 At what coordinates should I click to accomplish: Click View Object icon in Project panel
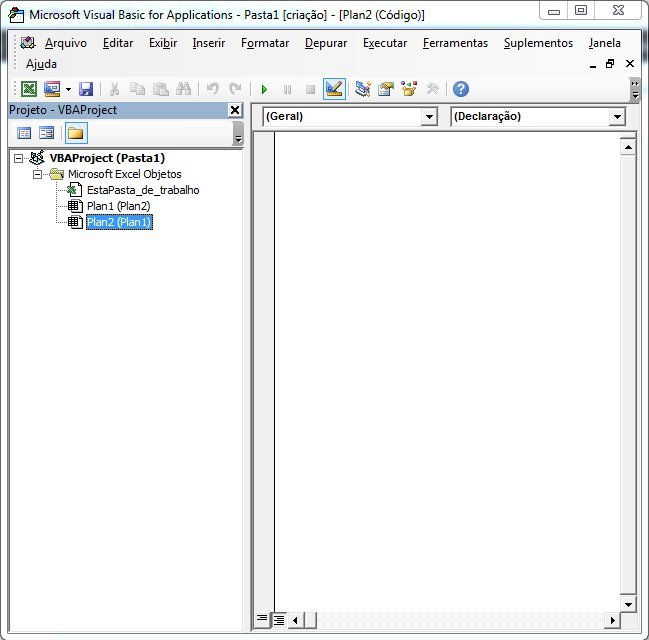[47, 133]
